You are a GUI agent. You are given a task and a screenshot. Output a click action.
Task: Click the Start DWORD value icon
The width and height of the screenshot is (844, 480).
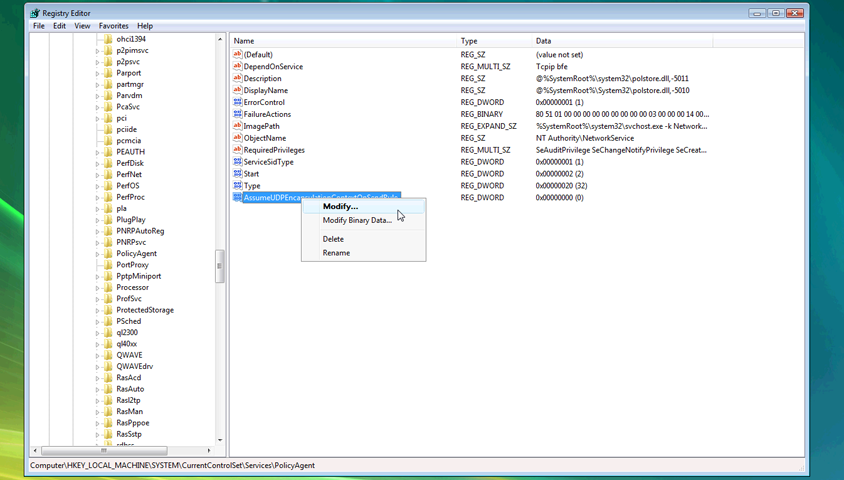click(238, 174)
